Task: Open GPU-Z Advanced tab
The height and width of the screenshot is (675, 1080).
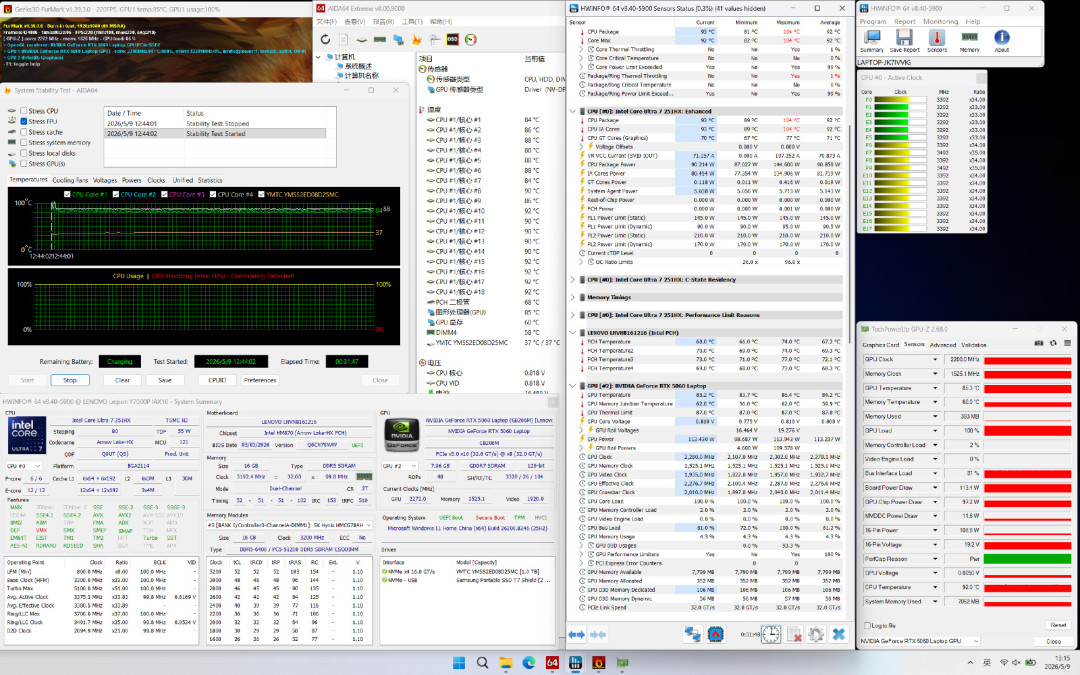Action: (942, 344)
